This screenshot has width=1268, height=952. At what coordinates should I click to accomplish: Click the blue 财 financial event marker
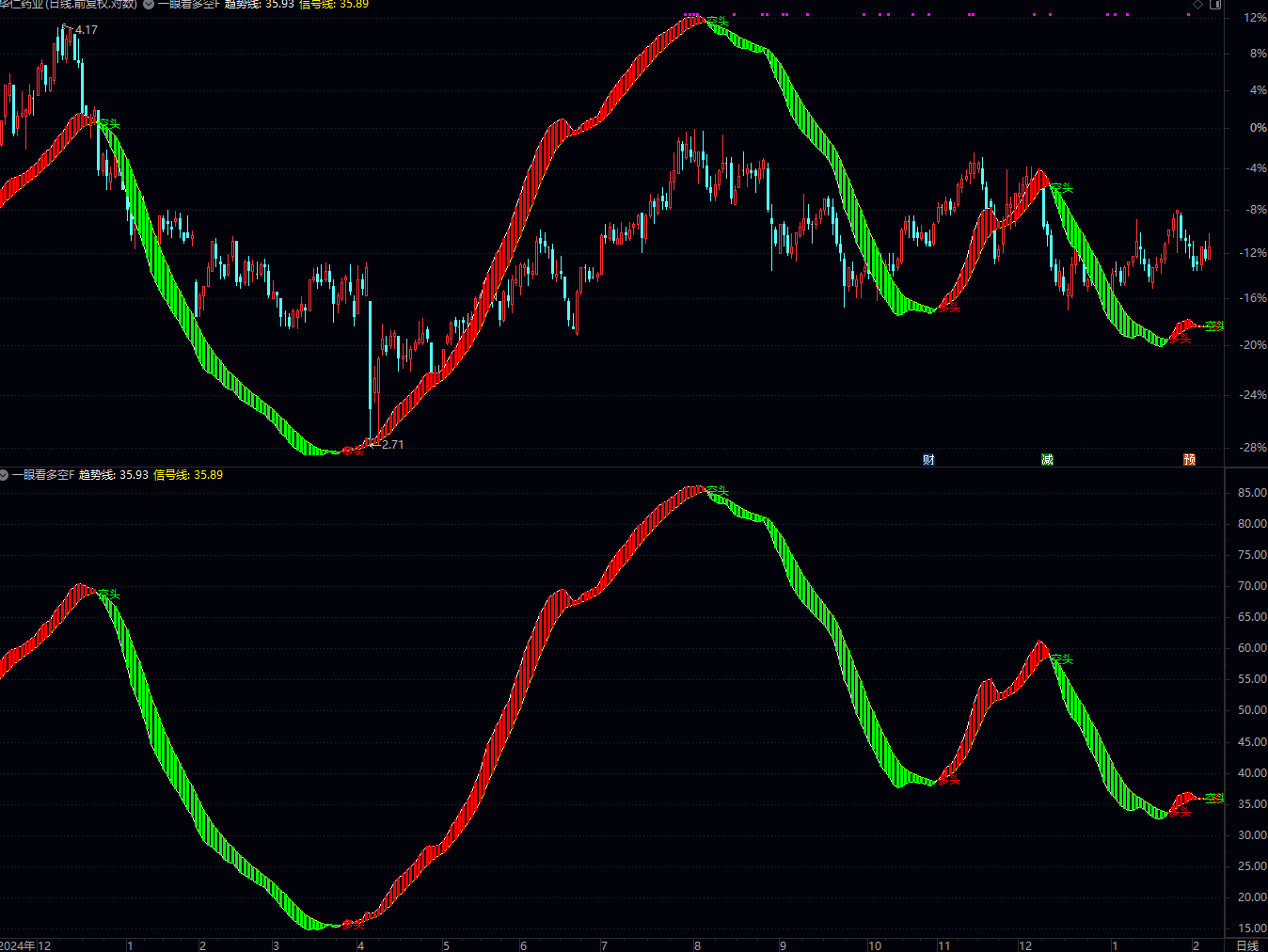(x=928, y=459)
